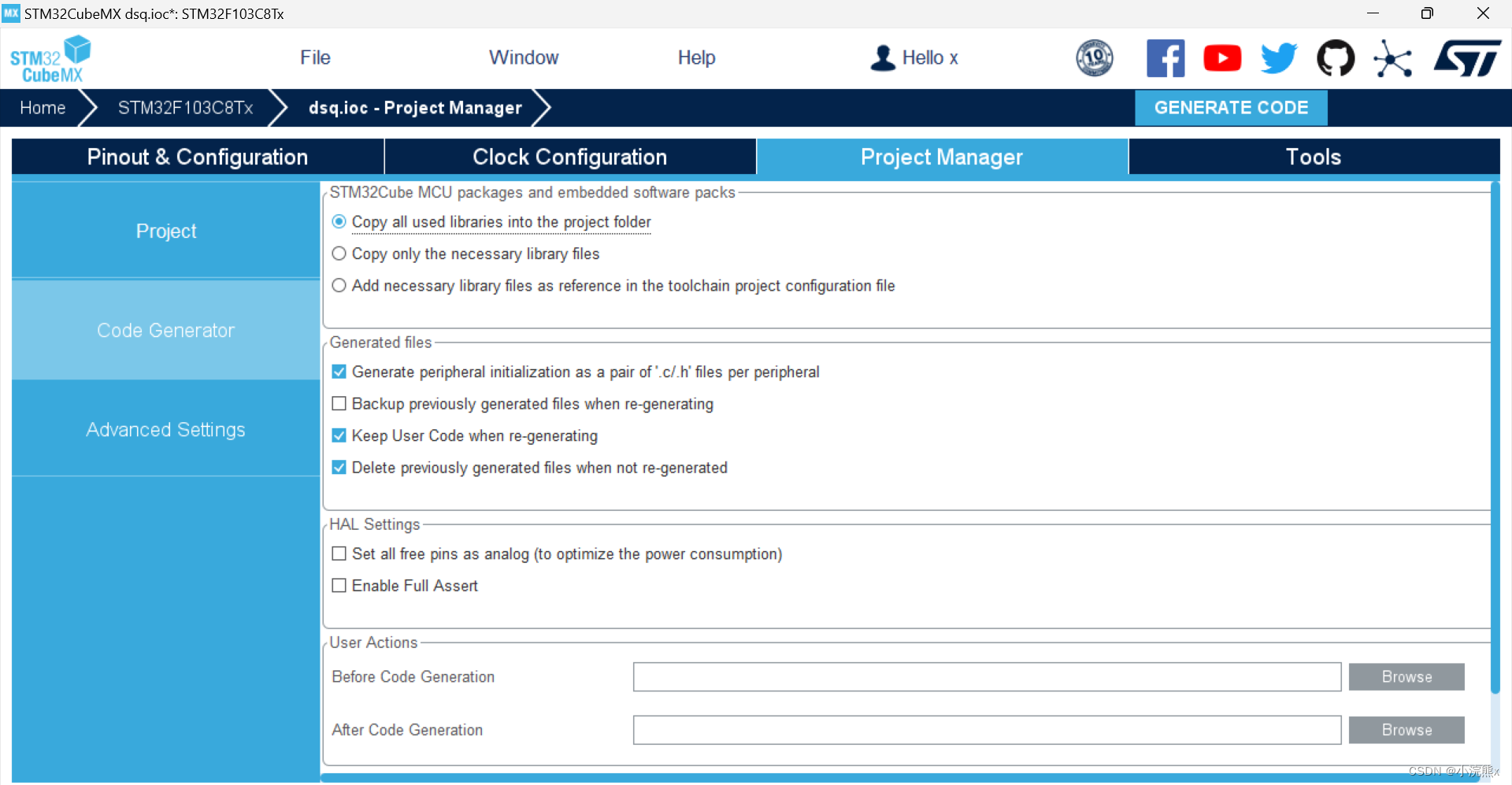Viewport: 1512px width, 785px height.
Task: Switch to Clock Configuration tab
Action: 570,157
